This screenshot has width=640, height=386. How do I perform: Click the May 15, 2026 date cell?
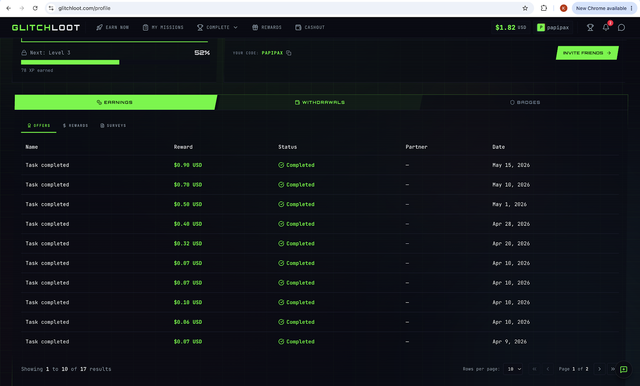tap(511, 165)
